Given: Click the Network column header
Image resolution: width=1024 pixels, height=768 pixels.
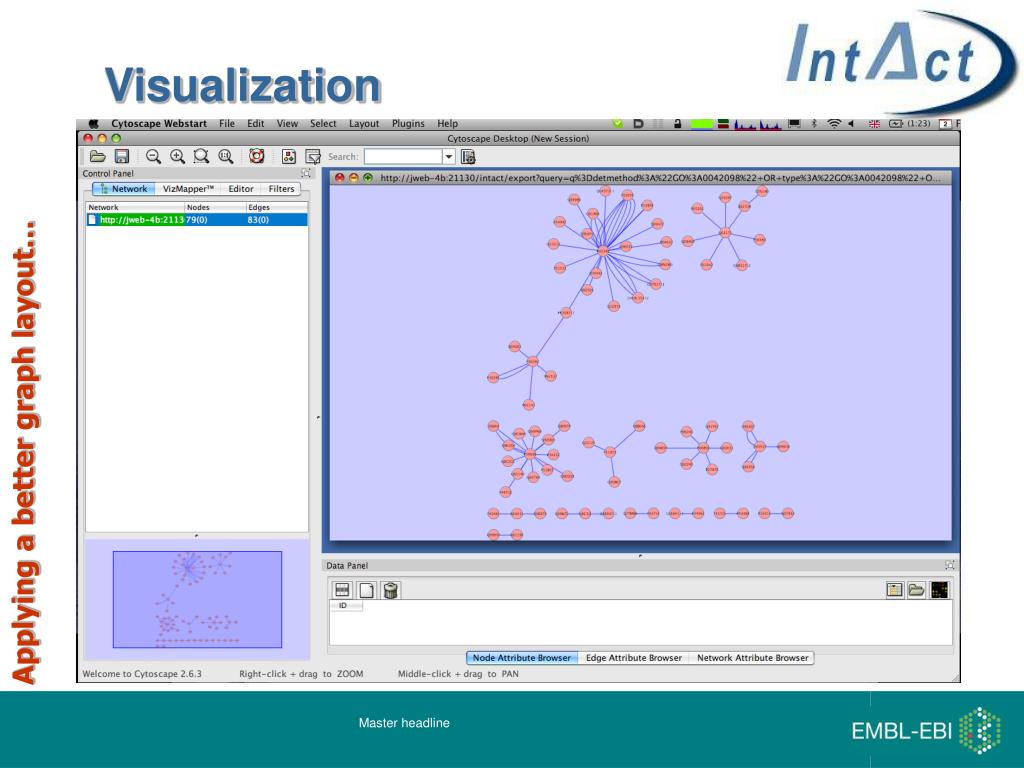Looking at the screenshot, I should [135, 207].
